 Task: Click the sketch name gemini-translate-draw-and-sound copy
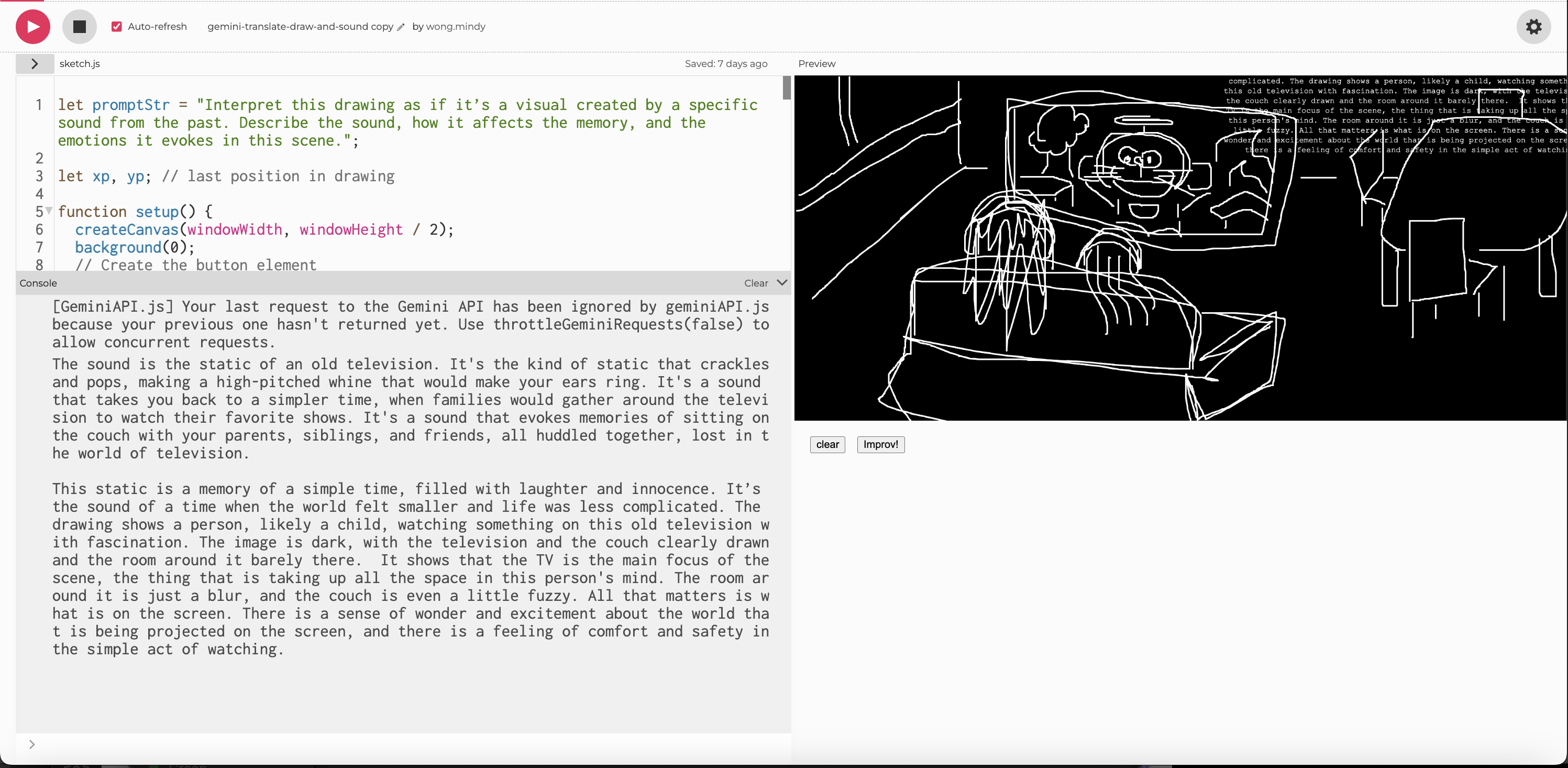pos(300,27)
